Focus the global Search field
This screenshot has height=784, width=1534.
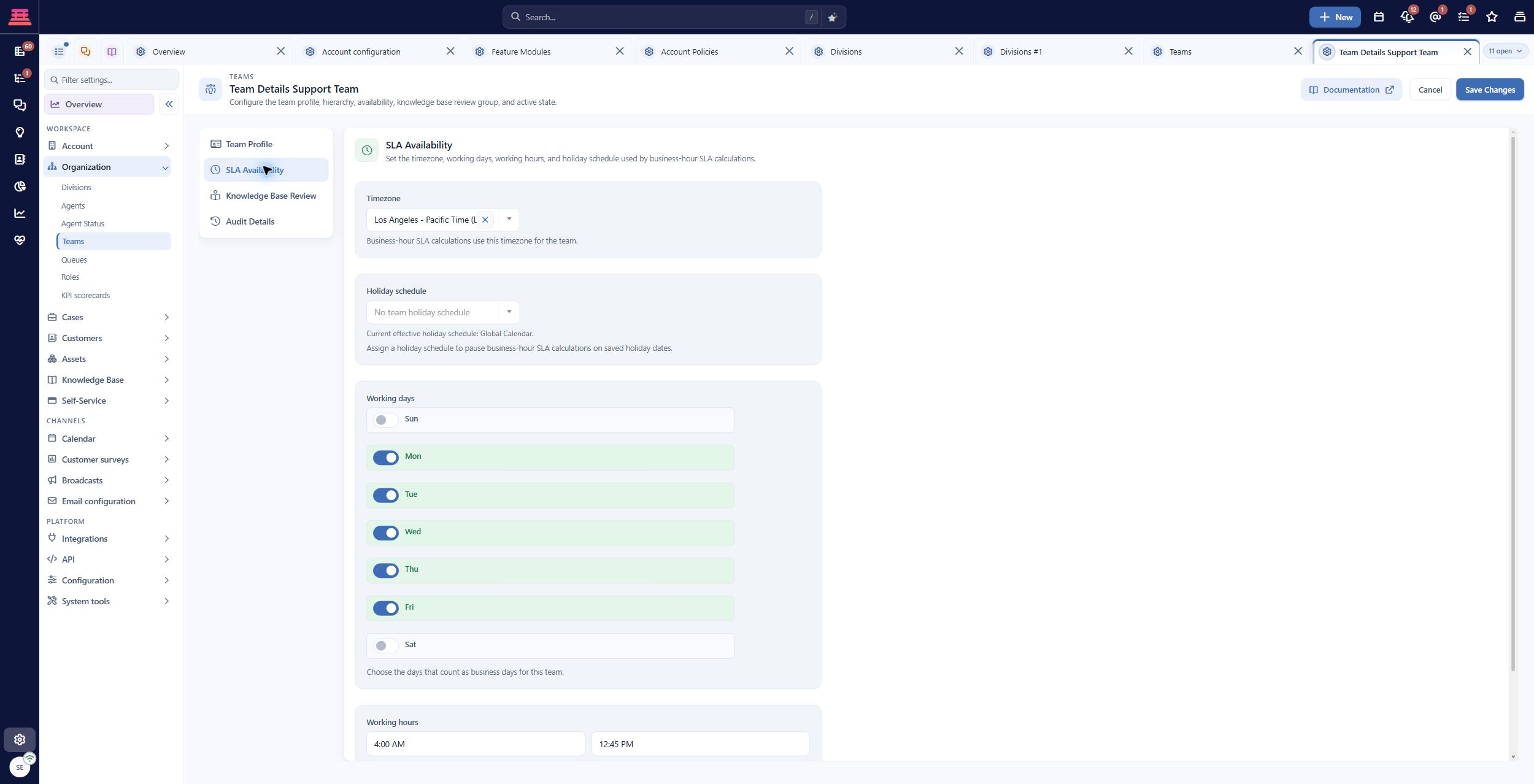(x=663, y=17)
